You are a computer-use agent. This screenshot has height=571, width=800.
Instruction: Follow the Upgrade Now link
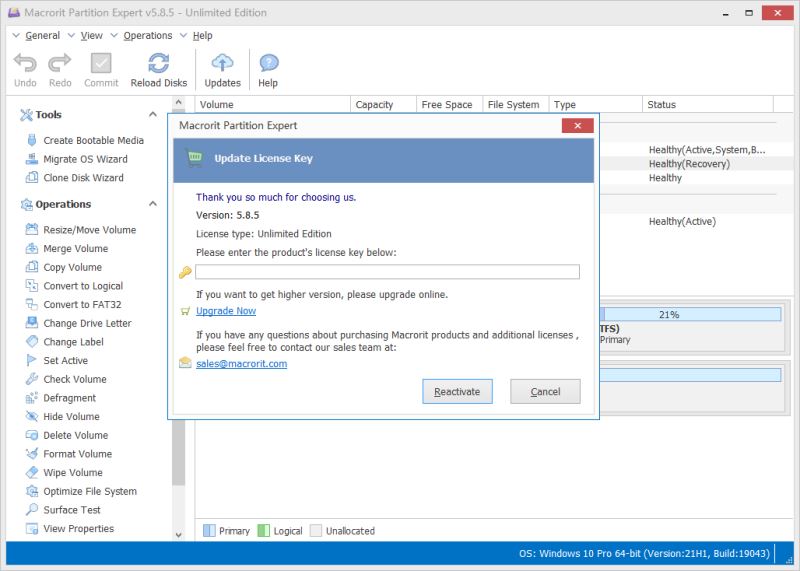[226, 311]
